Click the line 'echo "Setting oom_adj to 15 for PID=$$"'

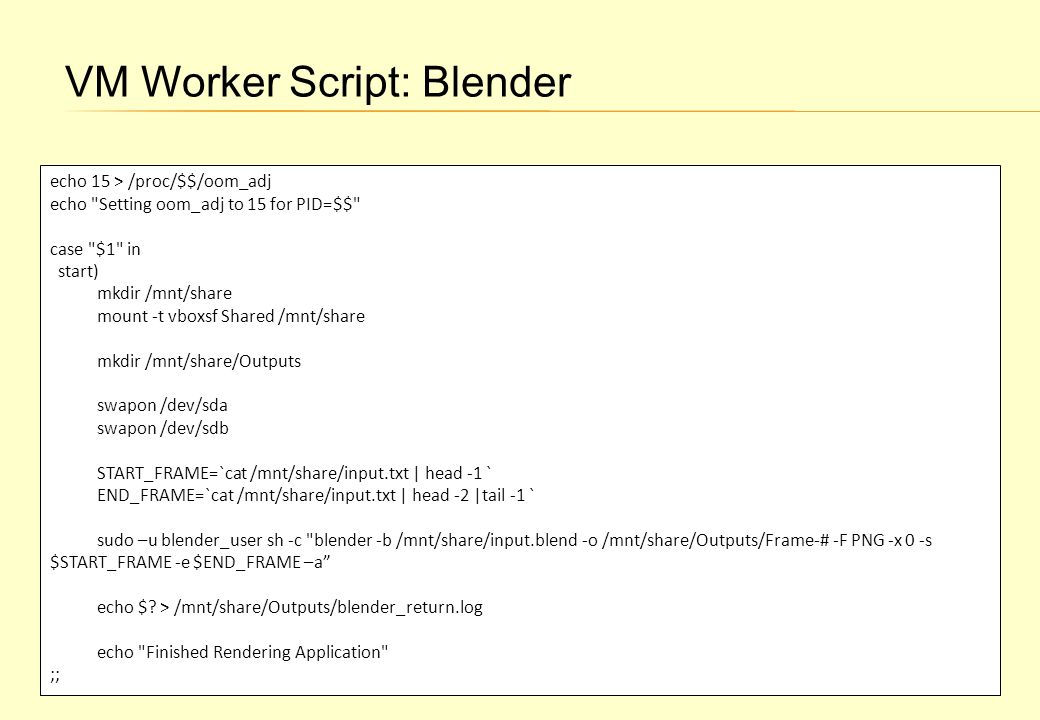[x=205, y=204]
